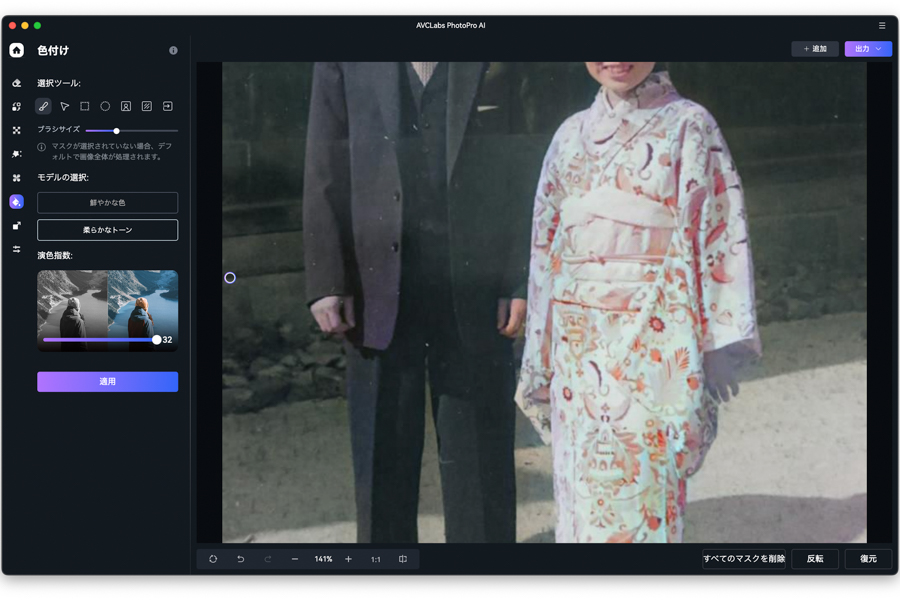
Task: Click the 反転 invert button
Action: (x=814, y=559)
